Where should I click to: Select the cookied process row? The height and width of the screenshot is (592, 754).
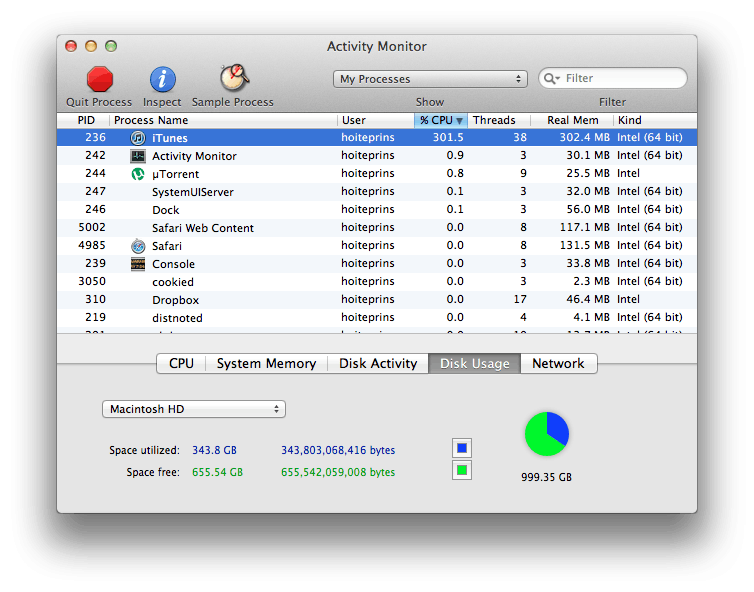pos(377,282)
